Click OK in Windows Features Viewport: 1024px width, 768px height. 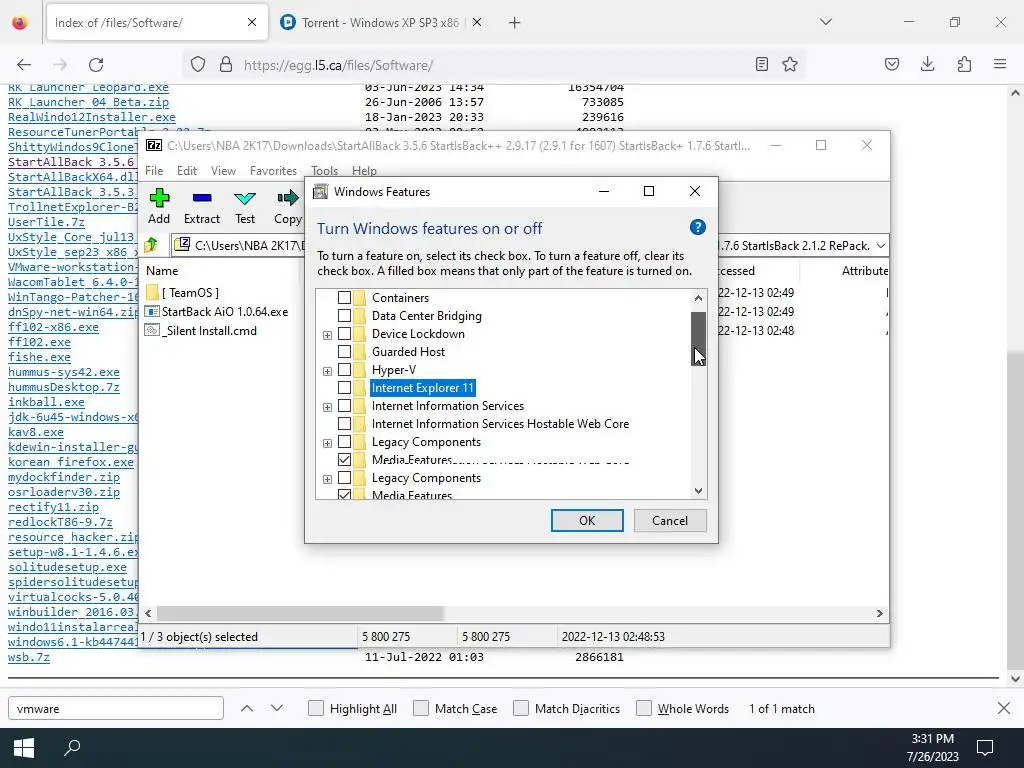pos(587,520)
